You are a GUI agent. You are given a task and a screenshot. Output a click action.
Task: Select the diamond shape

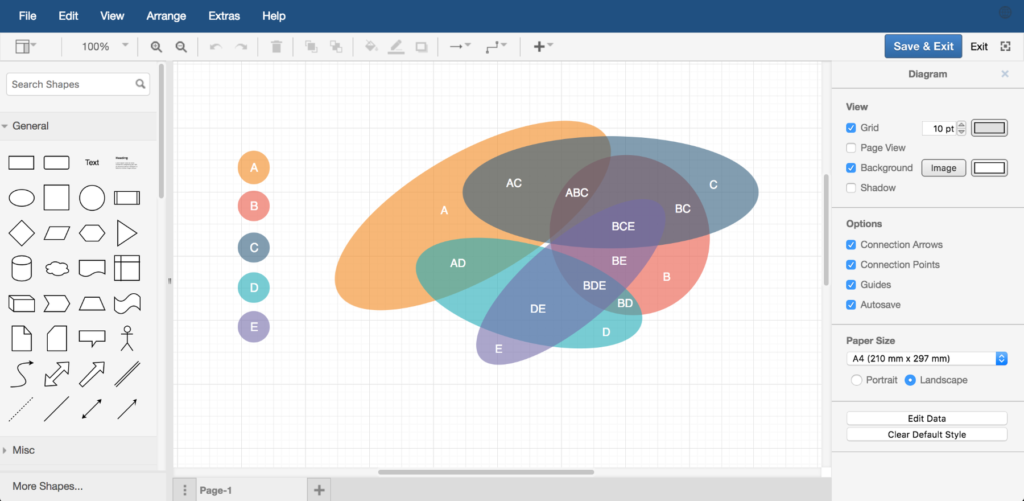click(x=22, y=233)
